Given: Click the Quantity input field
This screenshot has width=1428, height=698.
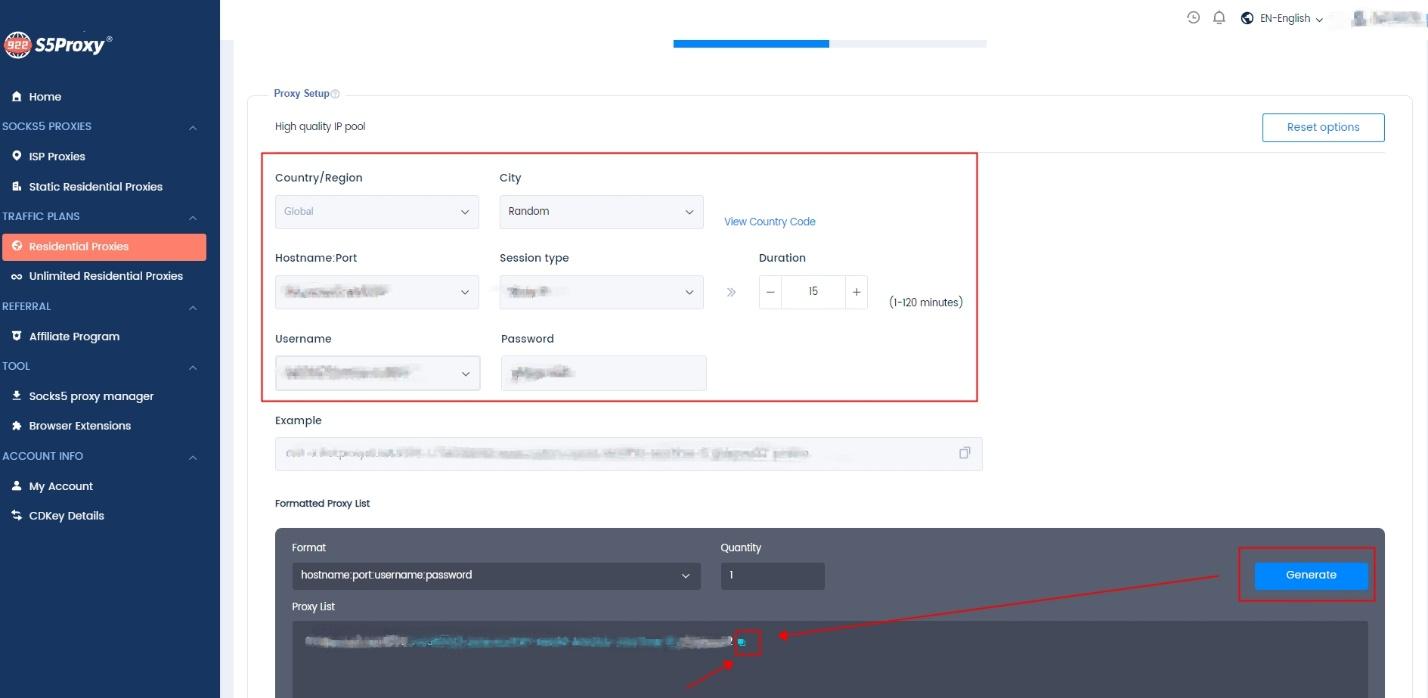Looking at the screenshot, I should click(772, 575).
